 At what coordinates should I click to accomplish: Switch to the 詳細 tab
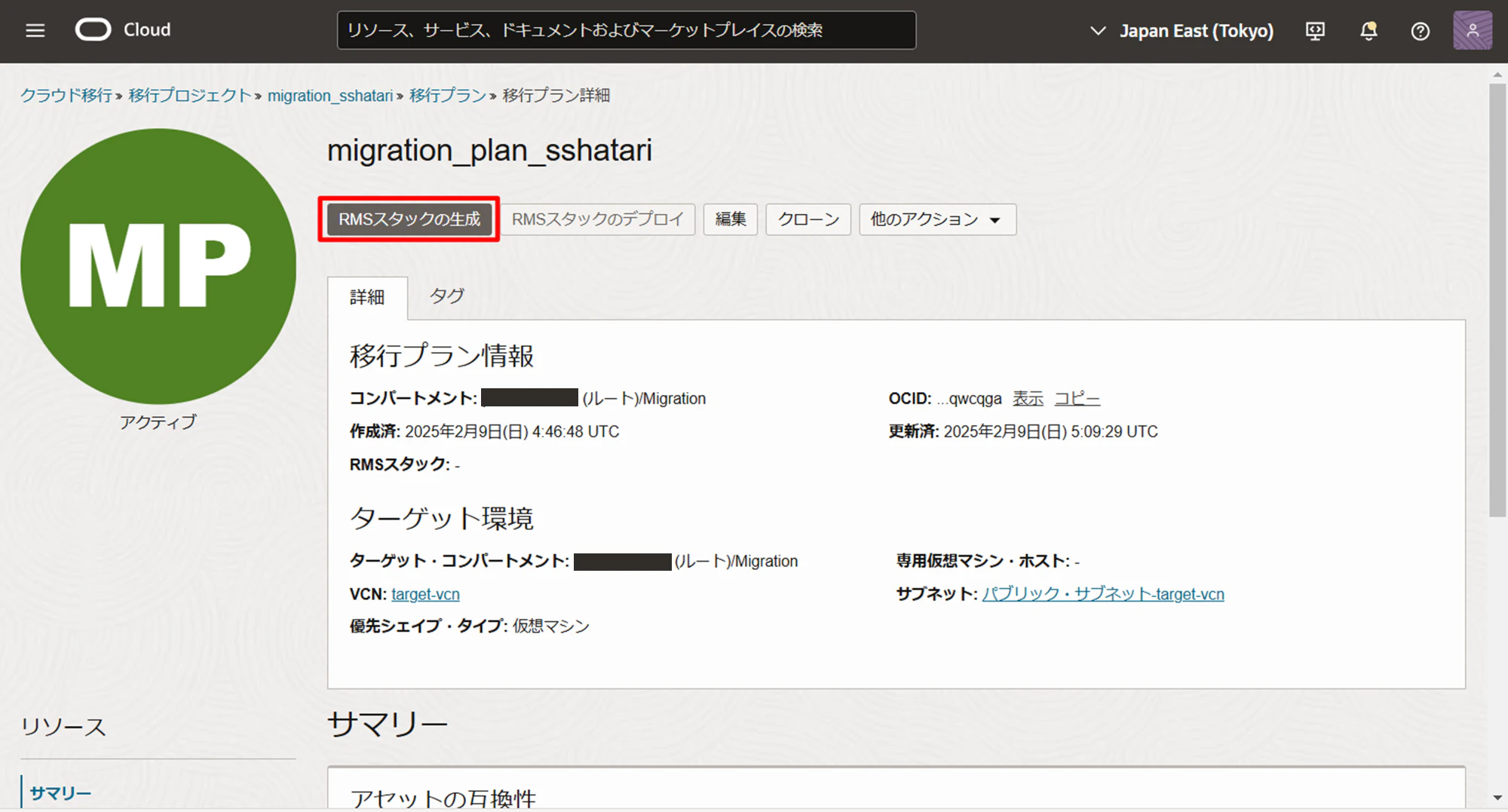367,298
